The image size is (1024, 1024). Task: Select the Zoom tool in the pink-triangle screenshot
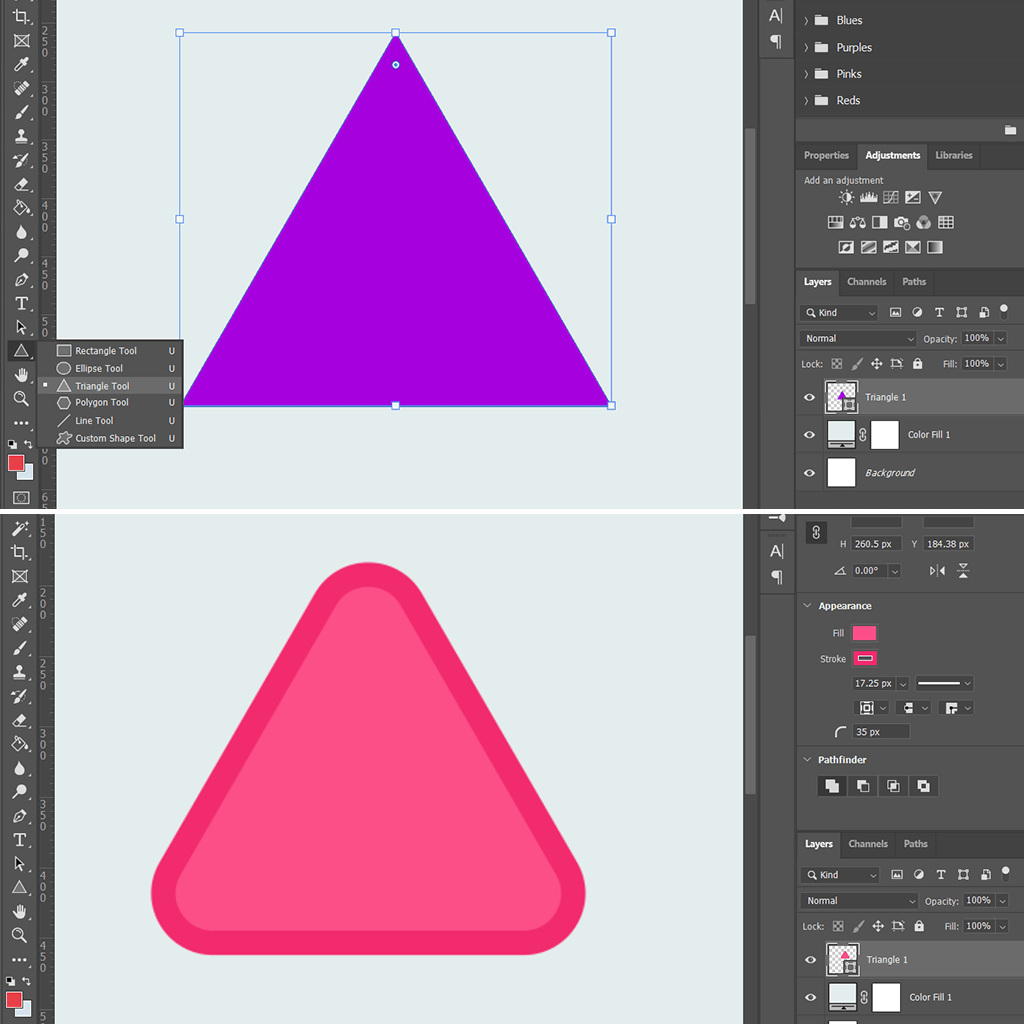click(20, 935)
